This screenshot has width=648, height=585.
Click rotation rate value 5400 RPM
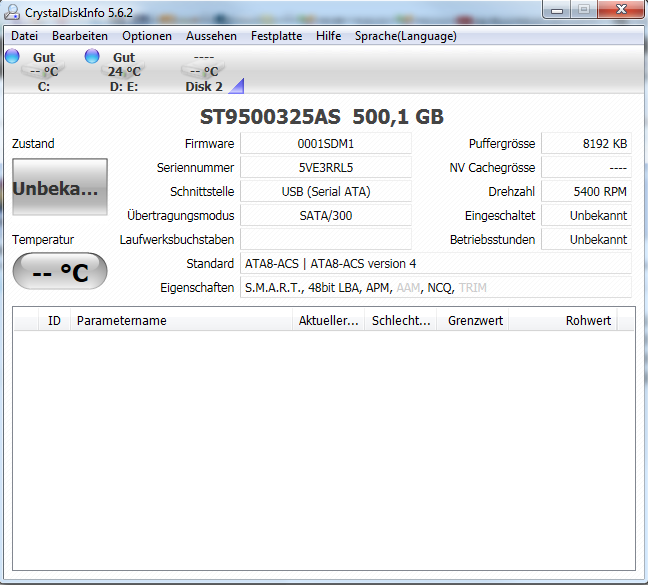coord(586,192)
